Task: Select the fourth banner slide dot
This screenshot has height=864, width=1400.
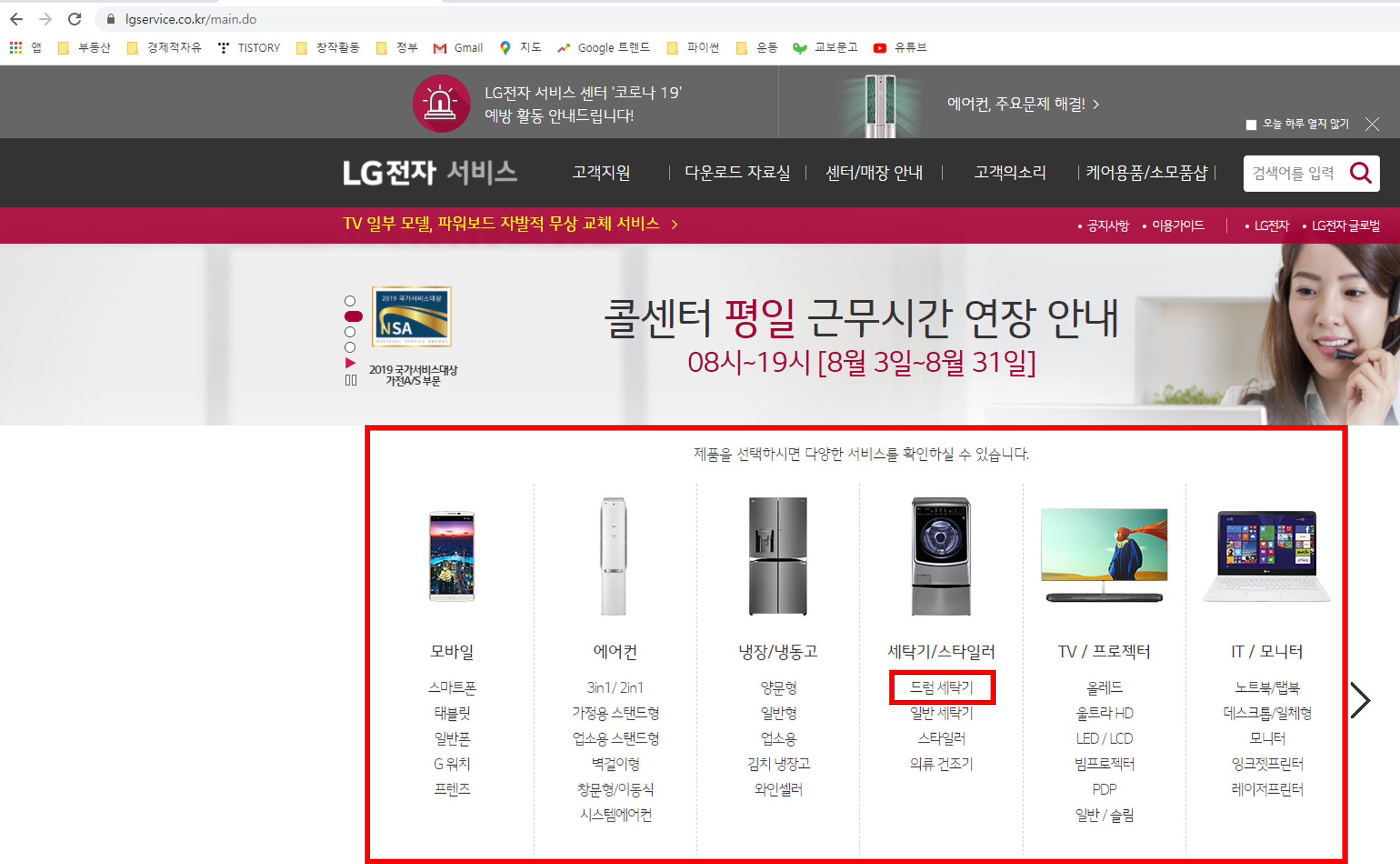Action: 350,347
